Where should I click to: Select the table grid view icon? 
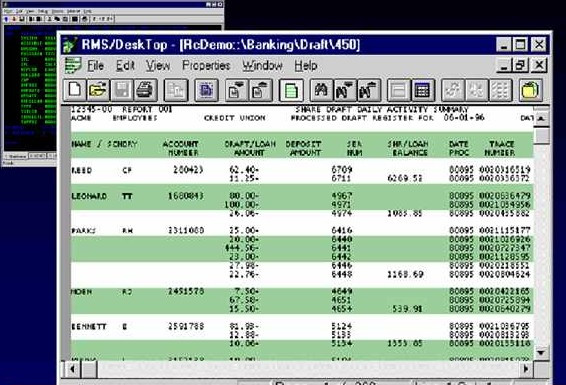point(422,90)
